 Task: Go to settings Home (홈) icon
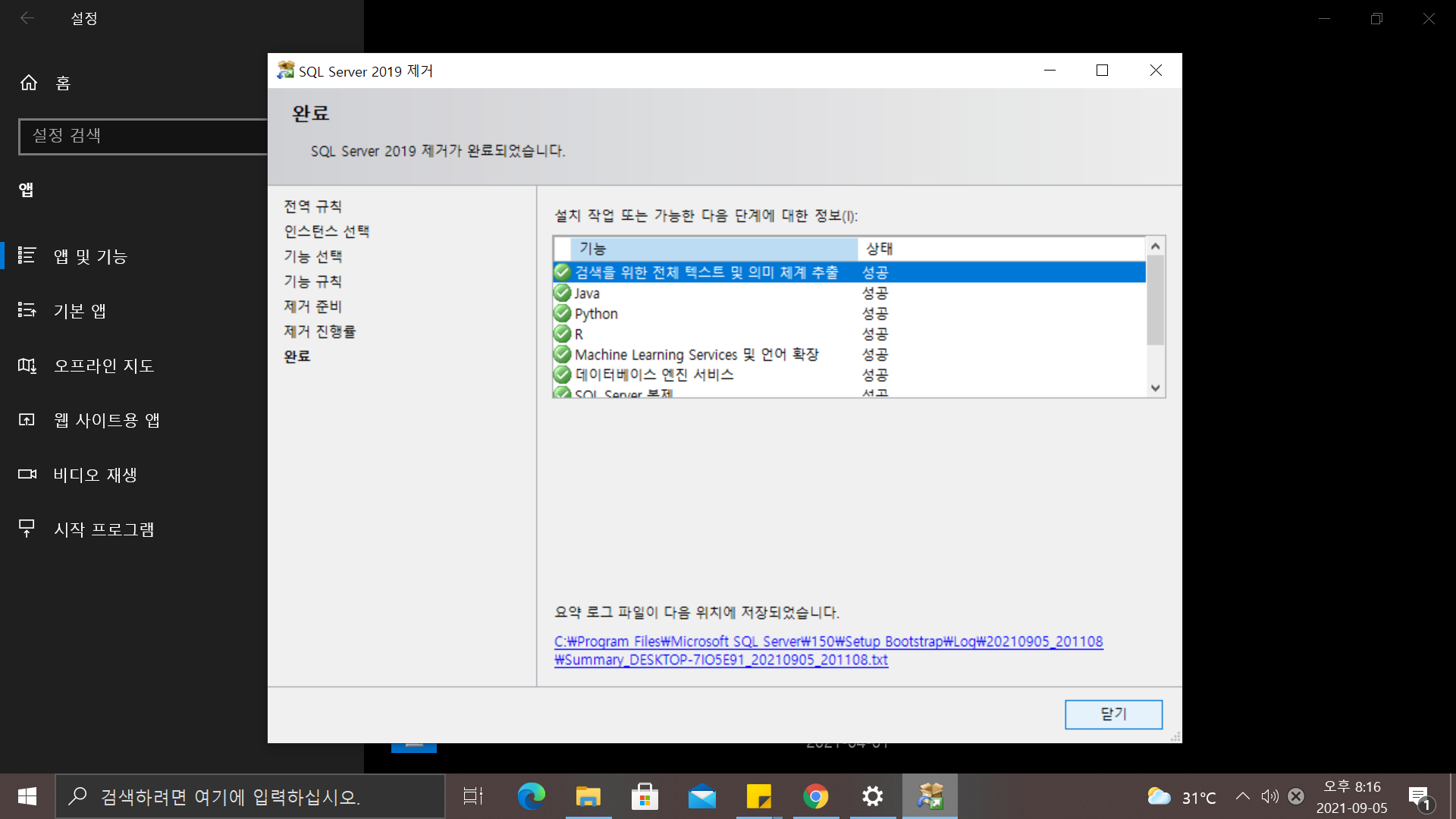click(29, 83)
